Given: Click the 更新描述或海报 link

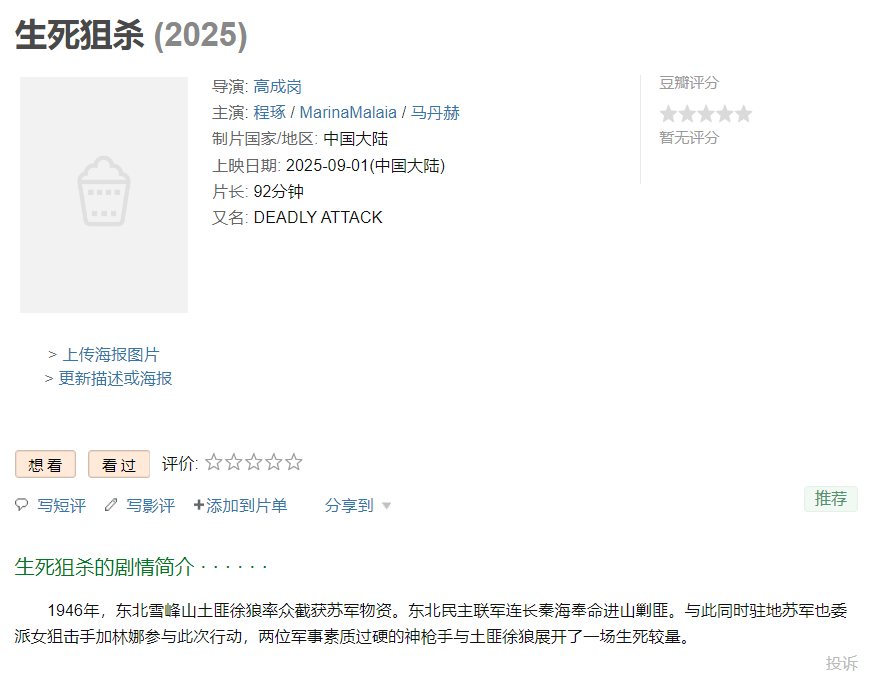Looking at the screenshot, I should click(x=115, y=378).
